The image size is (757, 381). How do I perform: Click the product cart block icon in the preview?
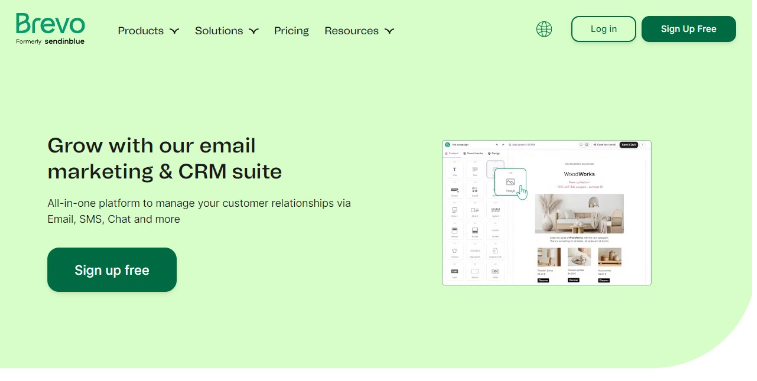click(x=454, y=252)
